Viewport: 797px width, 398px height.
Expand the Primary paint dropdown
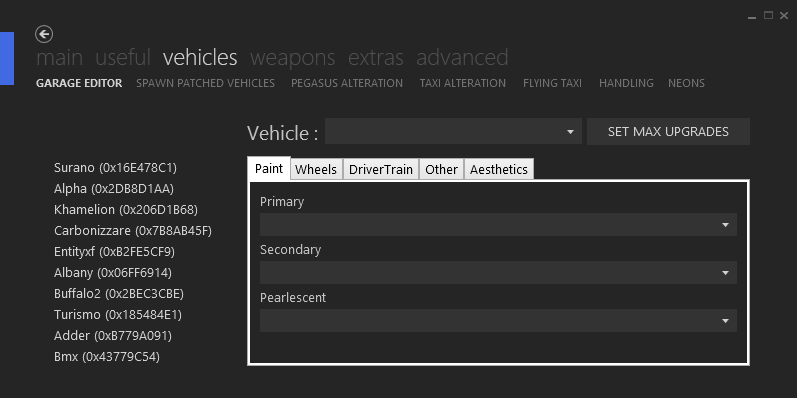[x=498, y=225]
